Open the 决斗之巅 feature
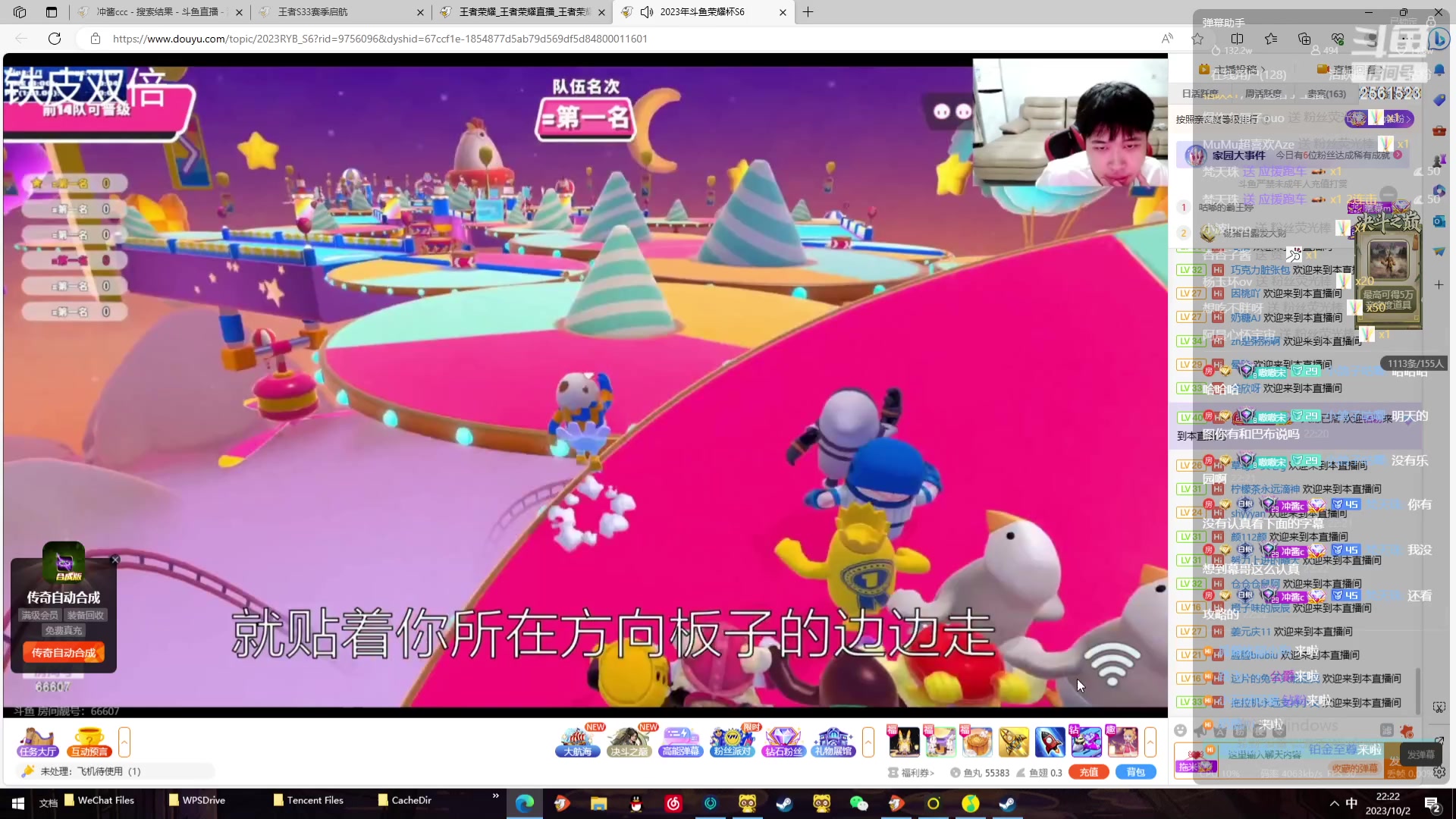1456x819 pixels. 629,742
